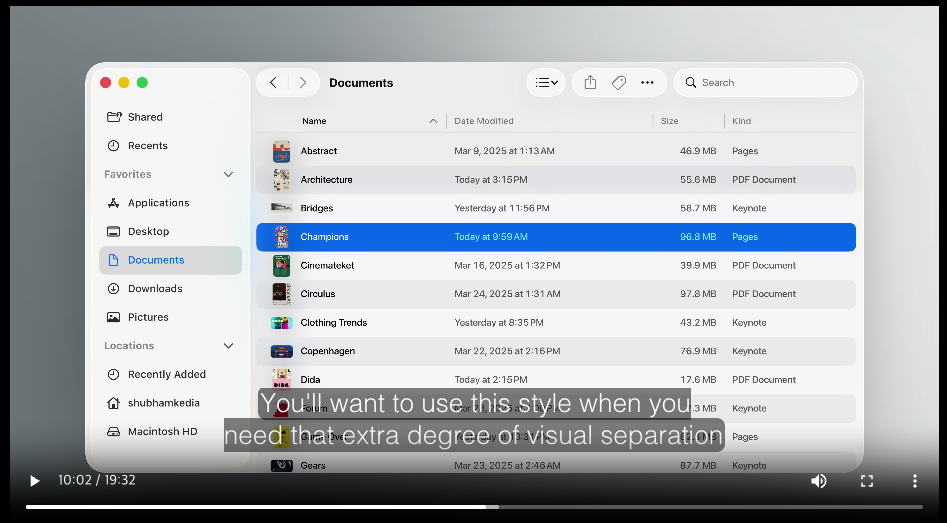The image size is (947, 523).
Task: Enter fullscreen mode
Action: (867, 481)
